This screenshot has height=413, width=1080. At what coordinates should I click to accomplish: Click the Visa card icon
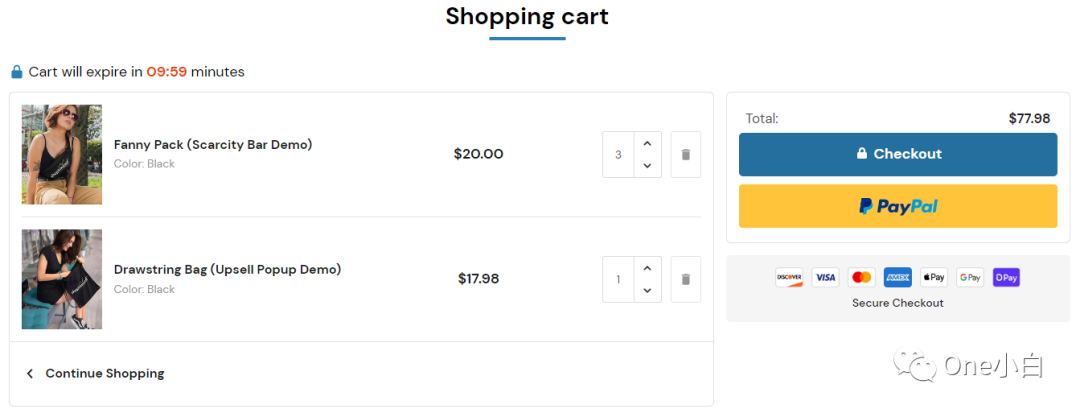825,277
